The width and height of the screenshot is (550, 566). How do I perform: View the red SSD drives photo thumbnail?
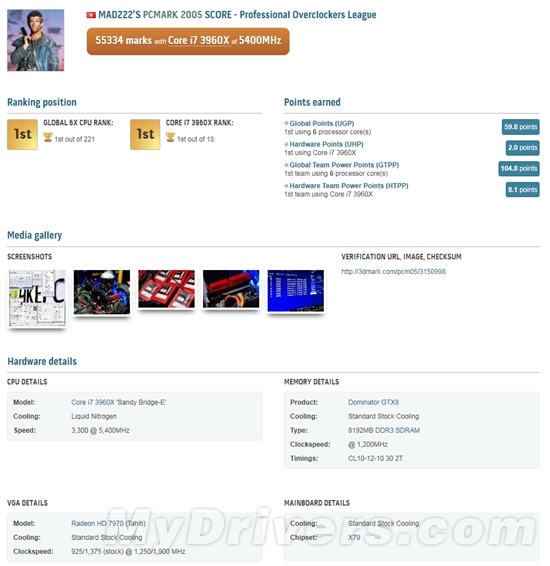click(166, 289)
